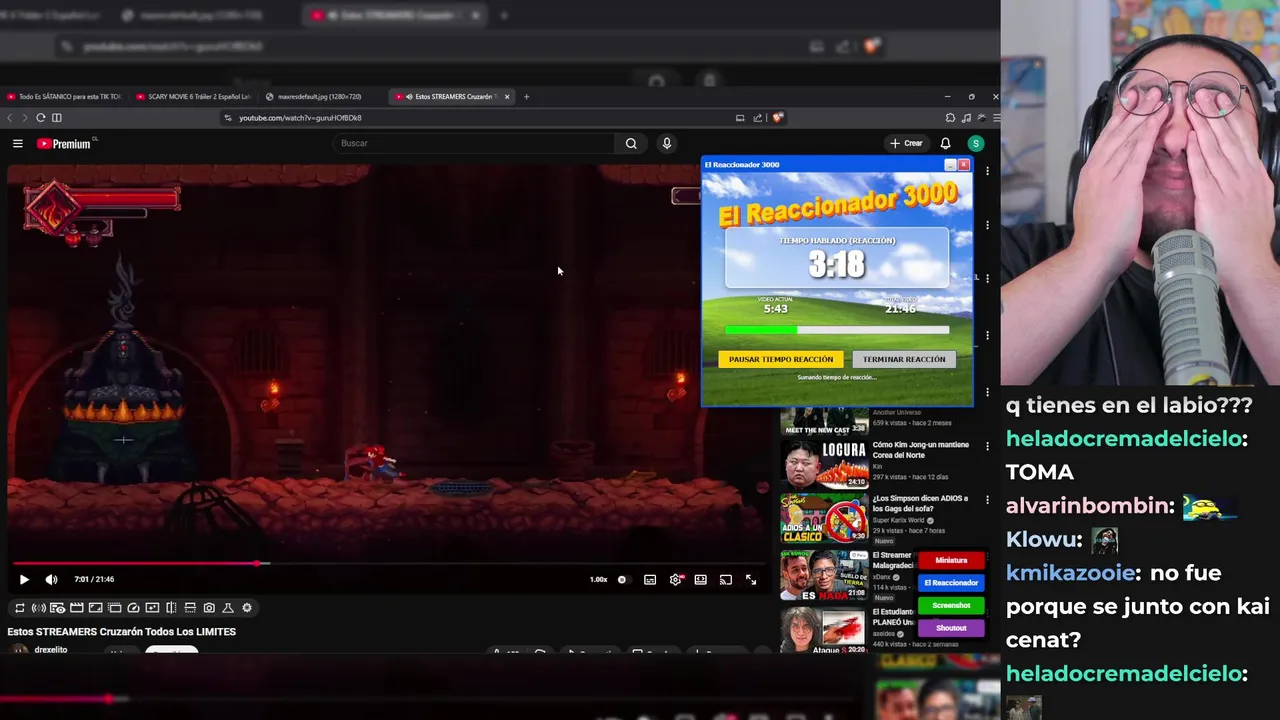
Task: Mute the video volume
Action: pos(51,579)
